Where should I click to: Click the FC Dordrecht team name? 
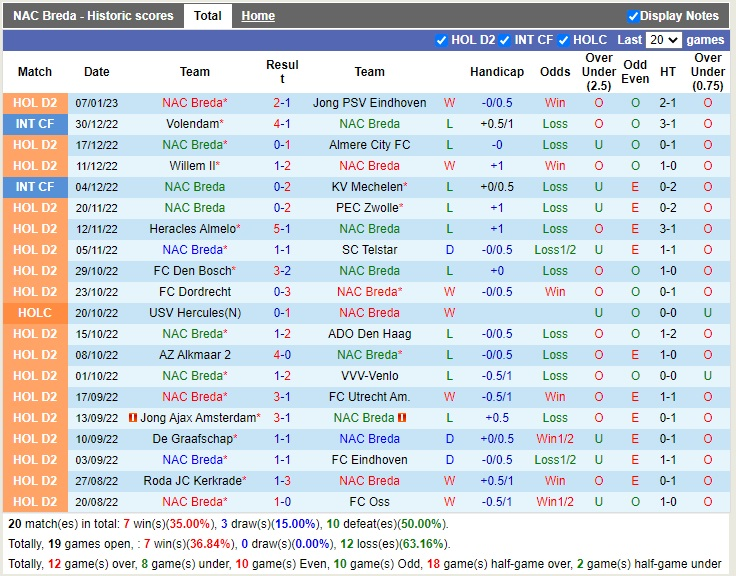coord(195,292)
